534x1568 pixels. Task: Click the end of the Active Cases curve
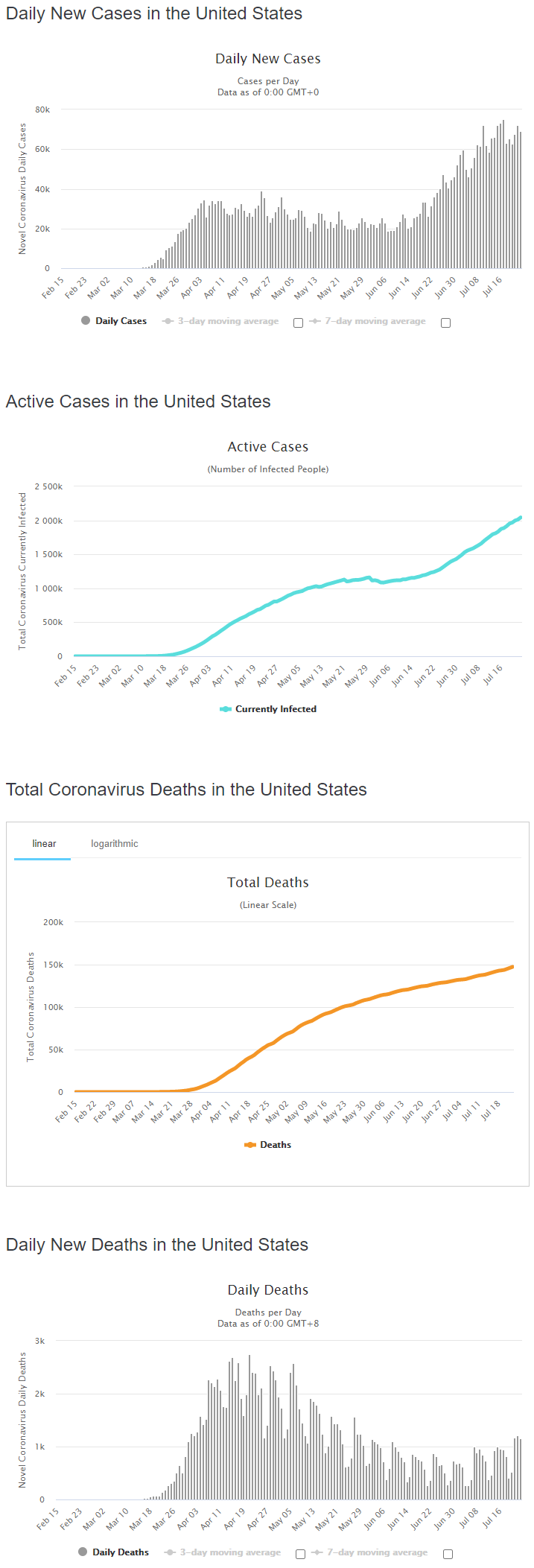coord(520,517)
